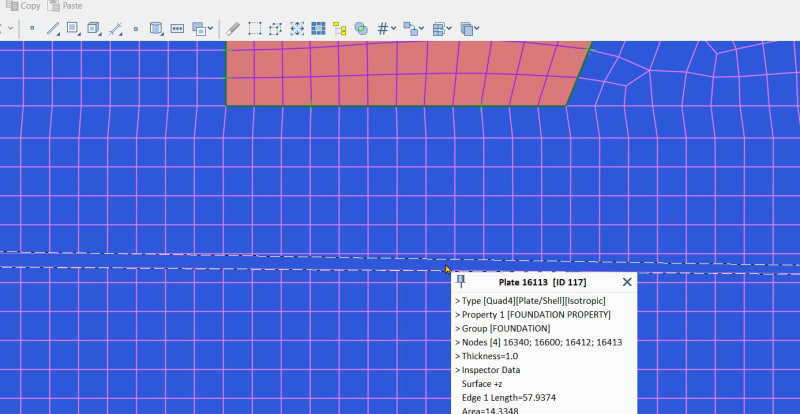Image resolution: width=800 pixels, height=414 pixels.
Task: Click the three-dots path toggle icon
Action: pos(177,29)
